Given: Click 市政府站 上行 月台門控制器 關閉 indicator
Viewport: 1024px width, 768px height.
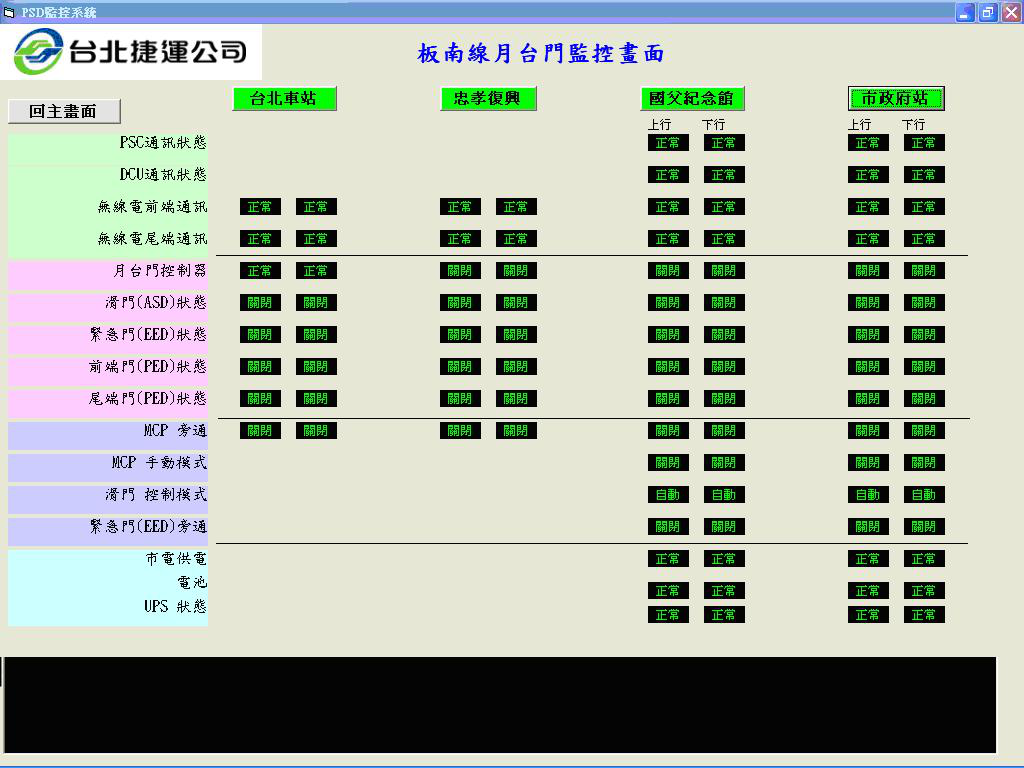Looking at the screenshot, I should (x=868, y=270).
